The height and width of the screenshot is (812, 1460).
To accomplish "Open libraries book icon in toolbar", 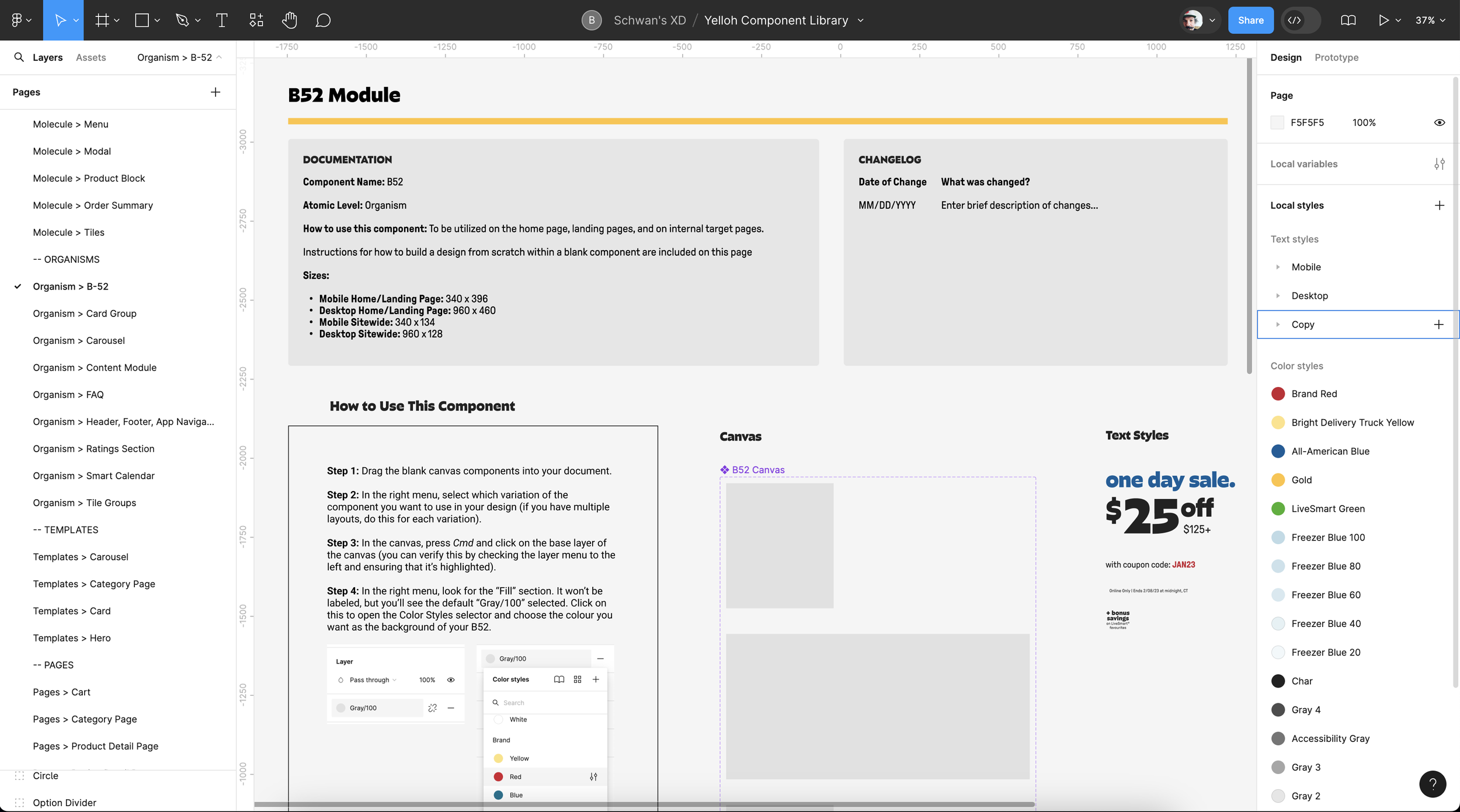I will click(x=1348, y=20).
